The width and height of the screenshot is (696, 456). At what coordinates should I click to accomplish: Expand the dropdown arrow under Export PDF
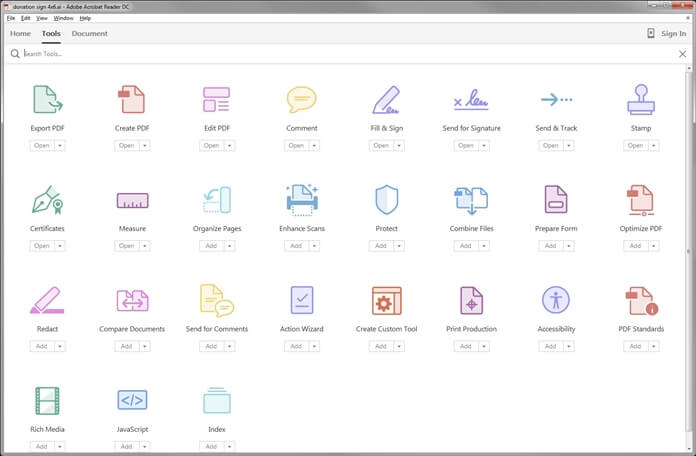60,146
